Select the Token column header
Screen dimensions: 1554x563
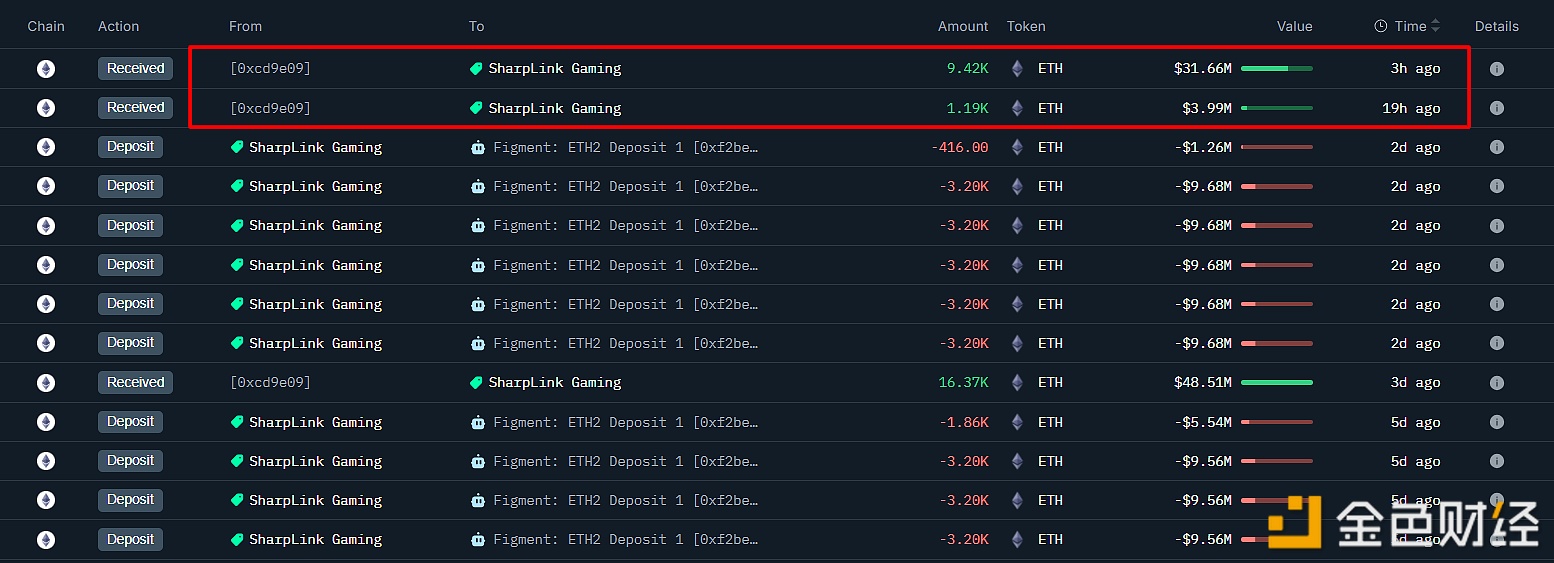[1026, 26]
